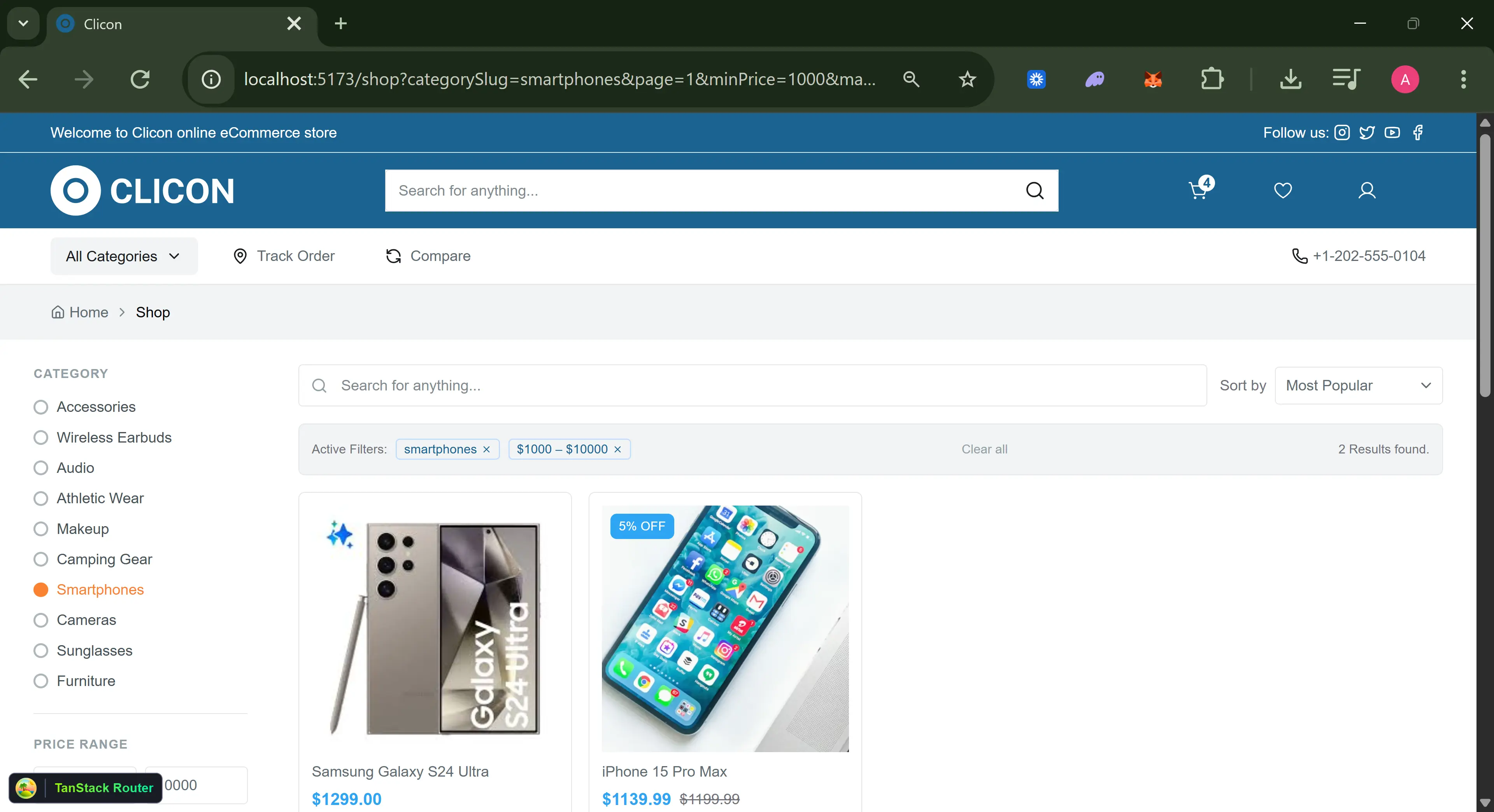Open TanStack Router devtools badge

point(85,787)
